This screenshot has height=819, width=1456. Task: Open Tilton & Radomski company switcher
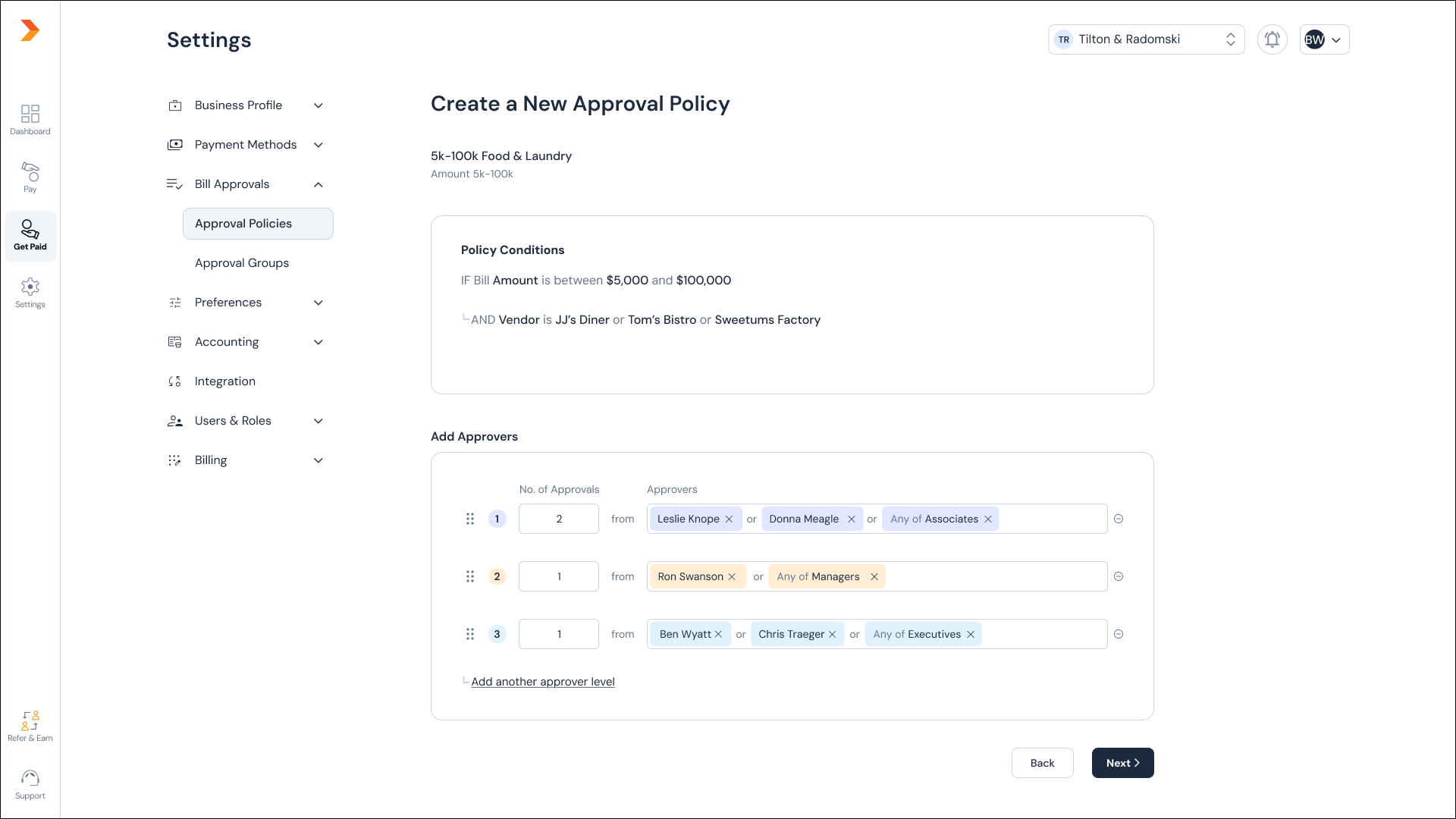tap(1146, 39)
